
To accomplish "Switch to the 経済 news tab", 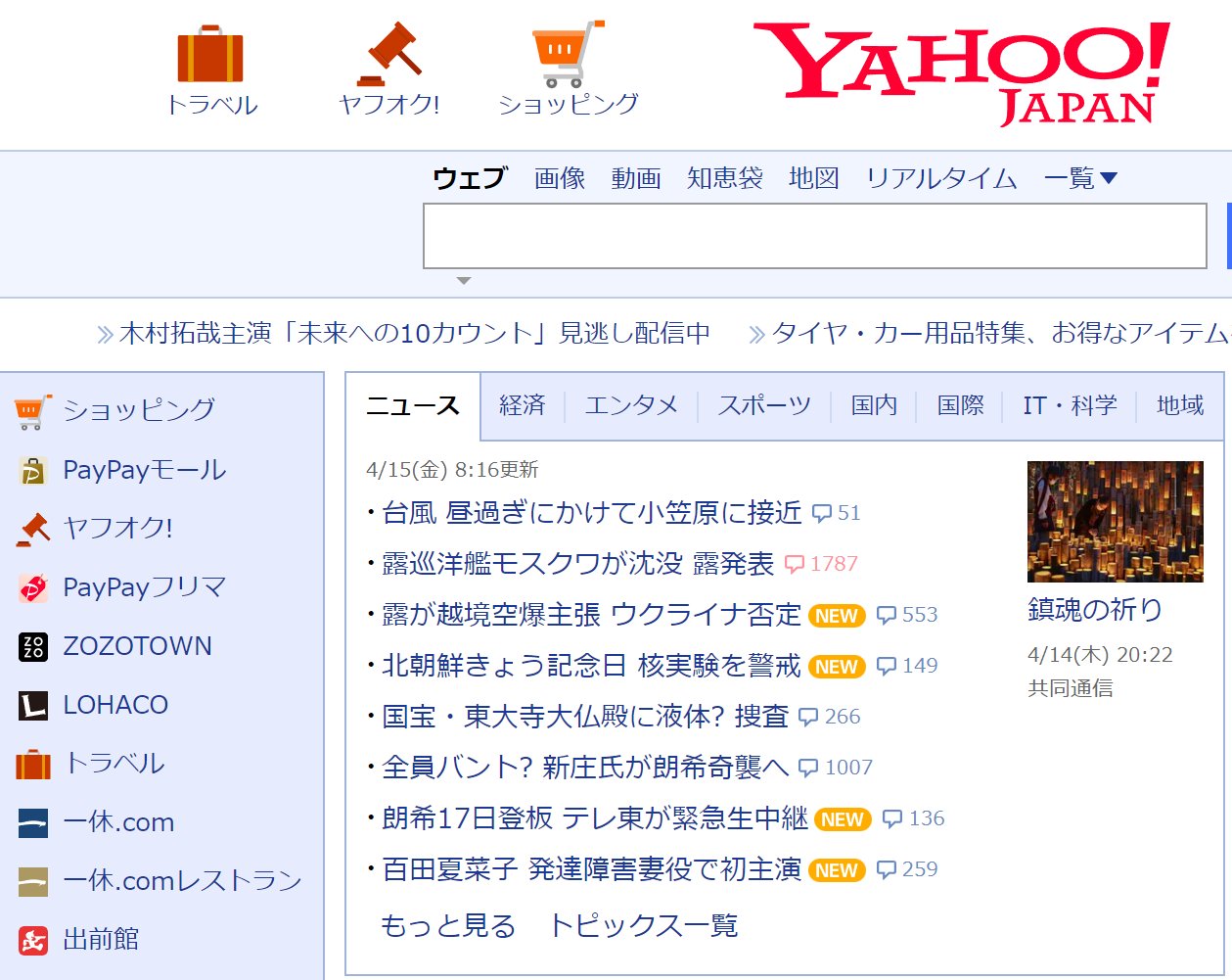I will pos(523,405).
